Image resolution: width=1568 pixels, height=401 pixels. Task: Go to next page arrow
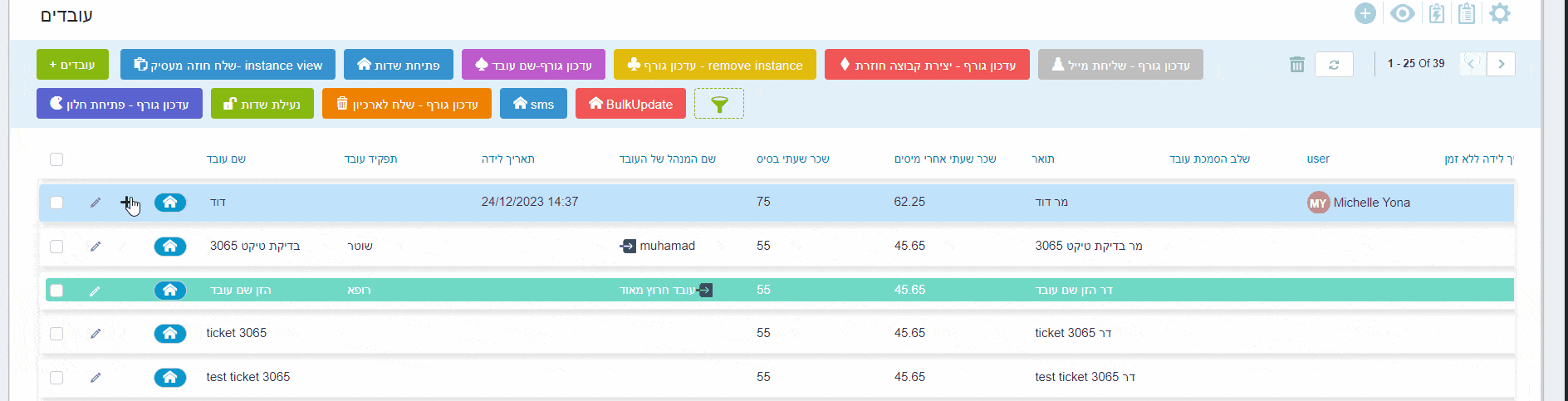pyautogui.click(x=1501, y=64)
